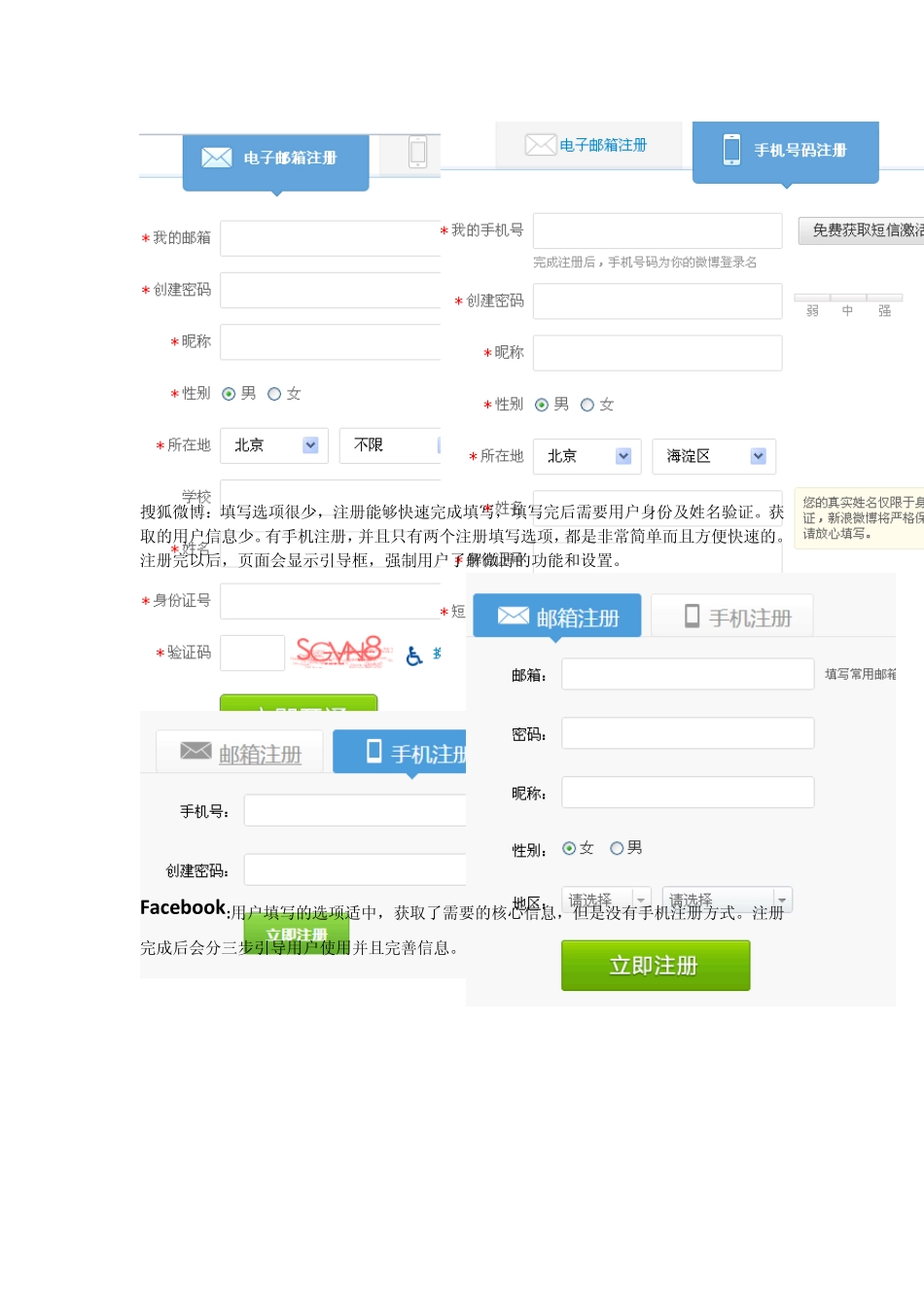This screenshot has width=924, height=1307.
Task: Click the SGVN8 captcha image
Action: coord(342,652)
